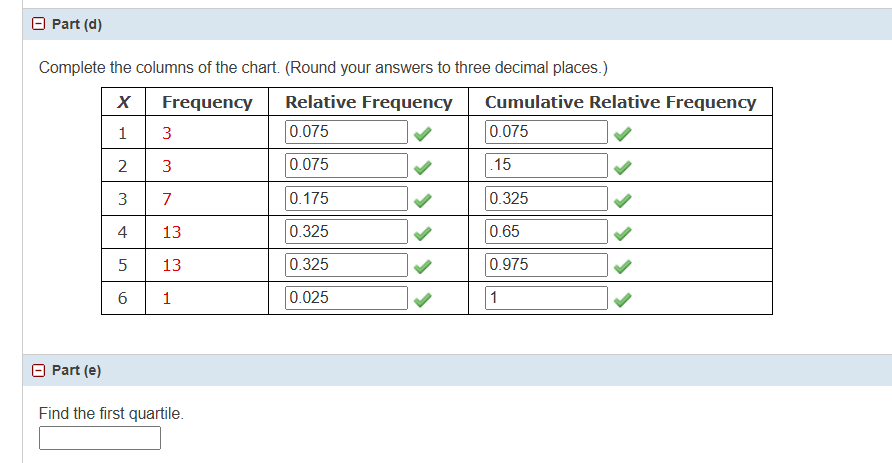
Task: Click green checkmark beside cumulative 0.325
Action: pyautogui.click(x=623, y=199)
